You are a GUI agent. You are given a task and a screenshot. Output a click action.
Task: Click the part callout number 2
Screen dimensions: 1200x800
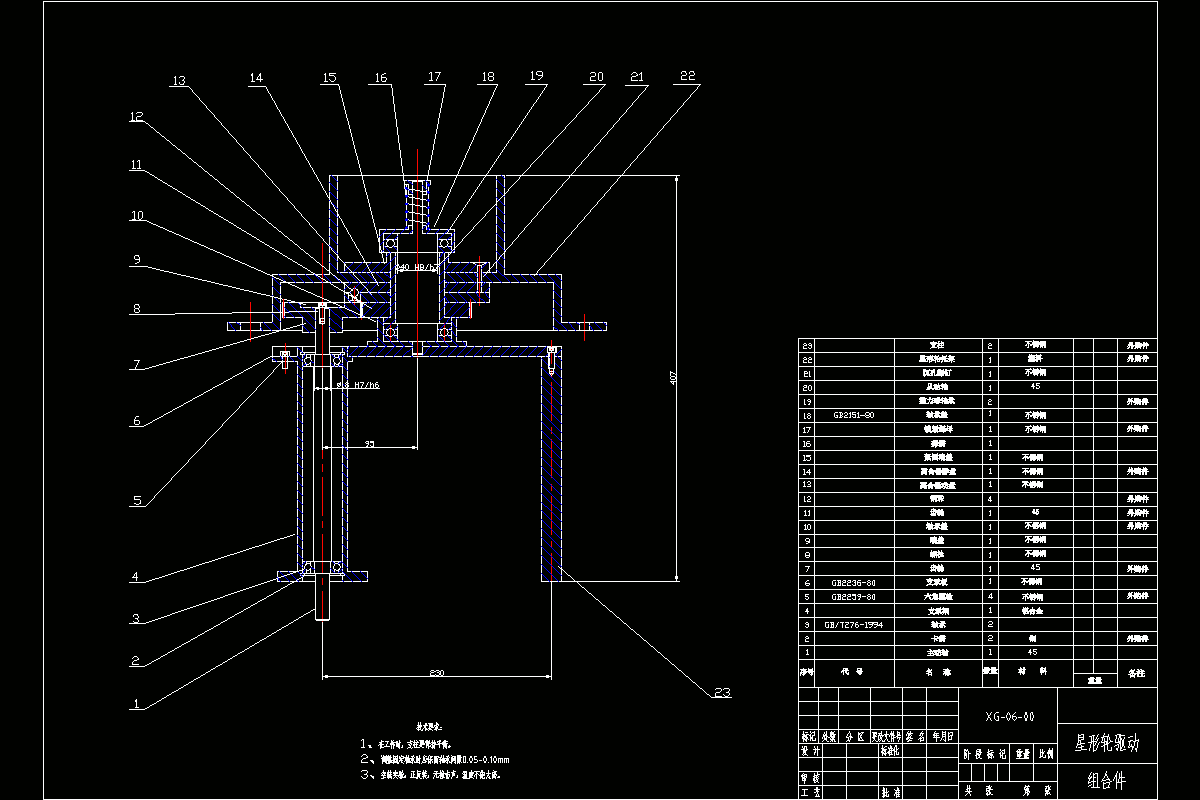(x=135, y=661)
